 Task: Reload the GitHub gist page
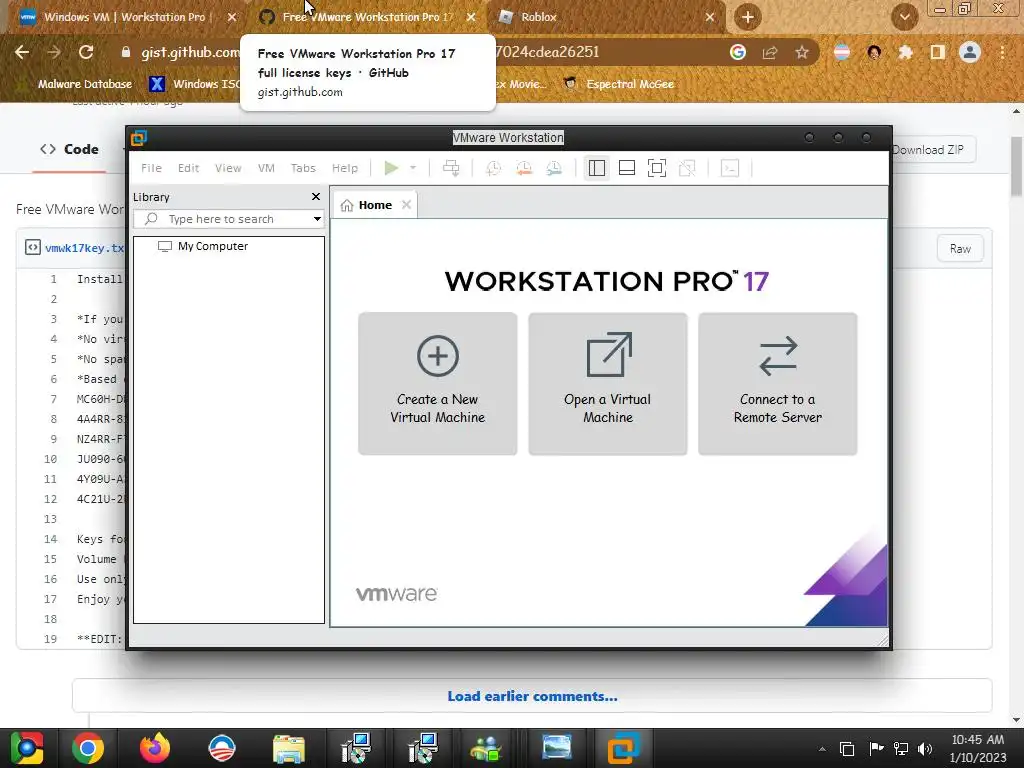click(x=86, y=52)
